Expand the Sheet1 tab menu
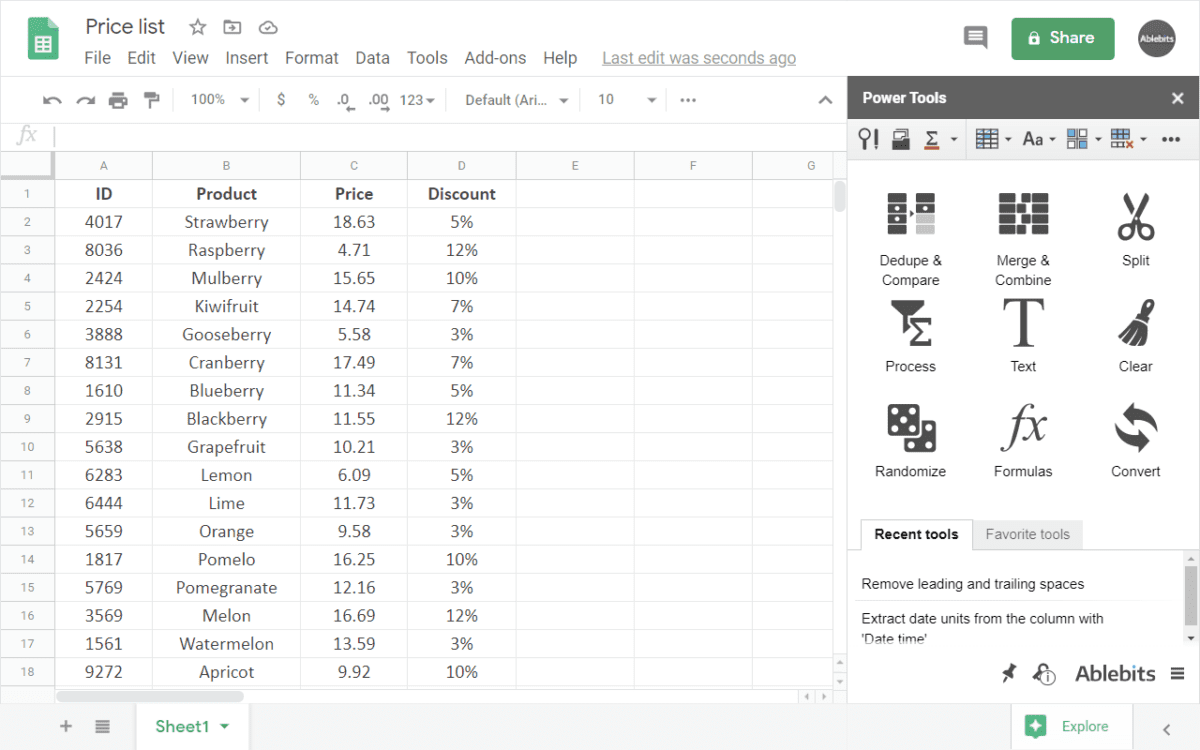This screenshot has height=750, width=1200. (x=224, y=726)
